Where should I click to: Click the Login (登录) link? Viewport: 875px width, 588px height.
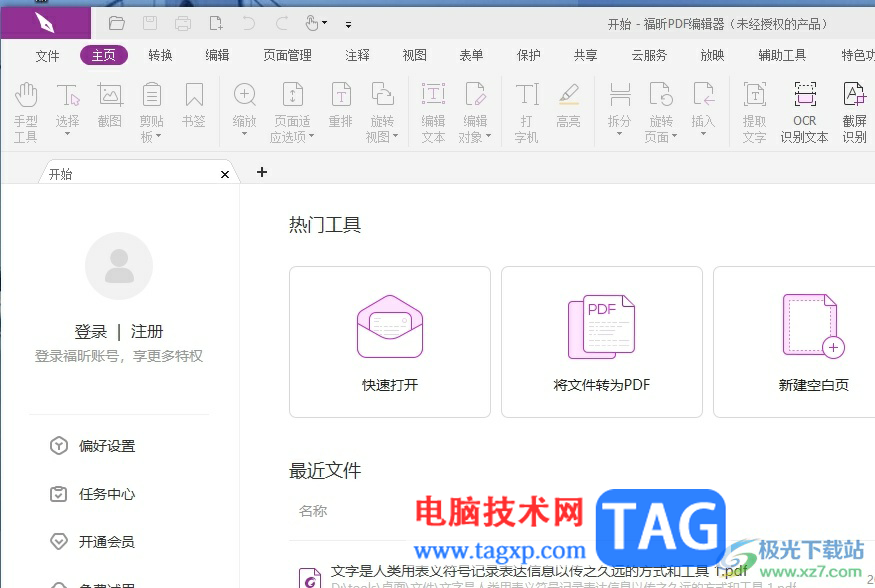click(90, 331)
